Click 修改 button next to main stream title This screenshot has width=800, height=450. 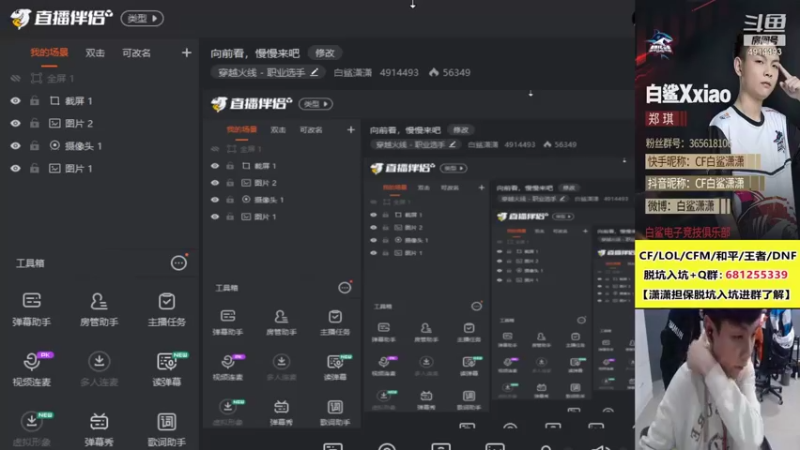pos(324,53)
